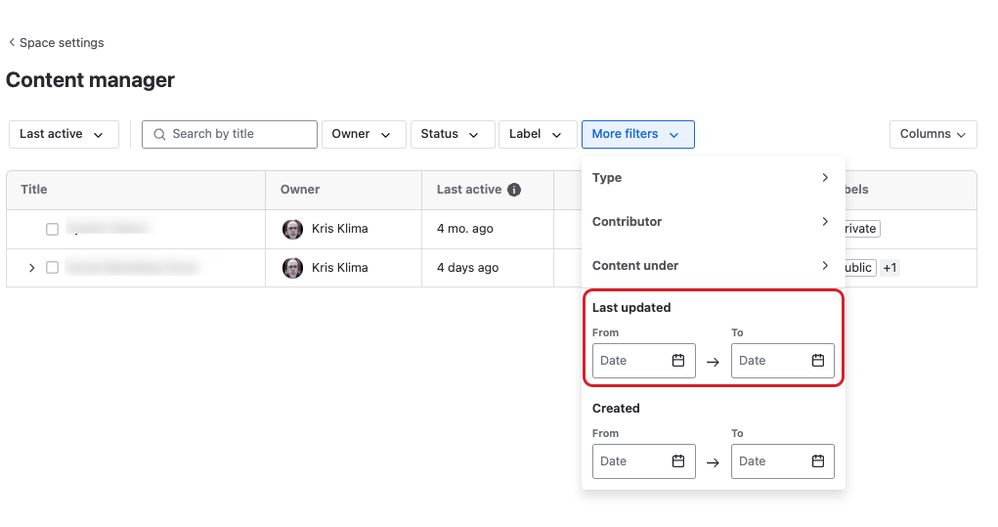Click the chevron arrow on the Type row

point(825,178)
